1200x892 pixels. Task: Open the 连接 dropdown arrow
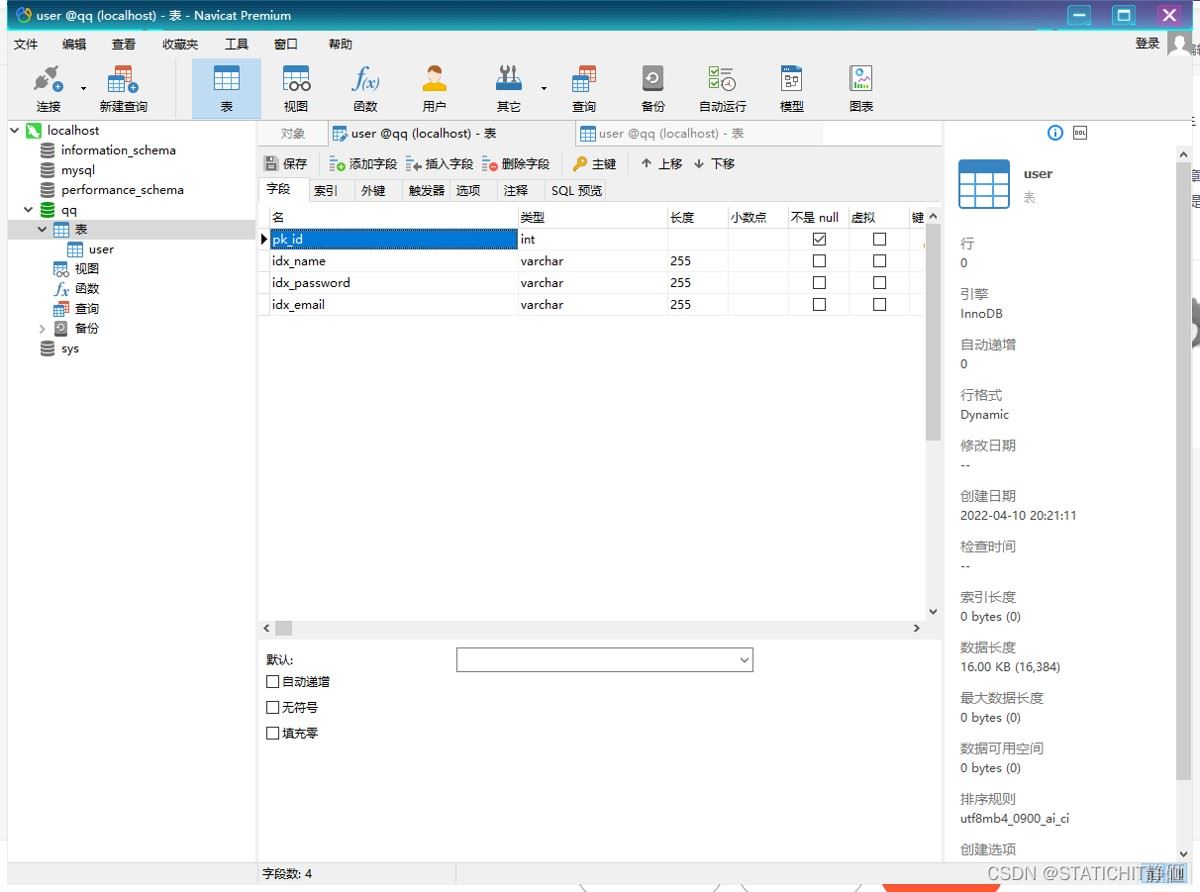click(83, 89)
